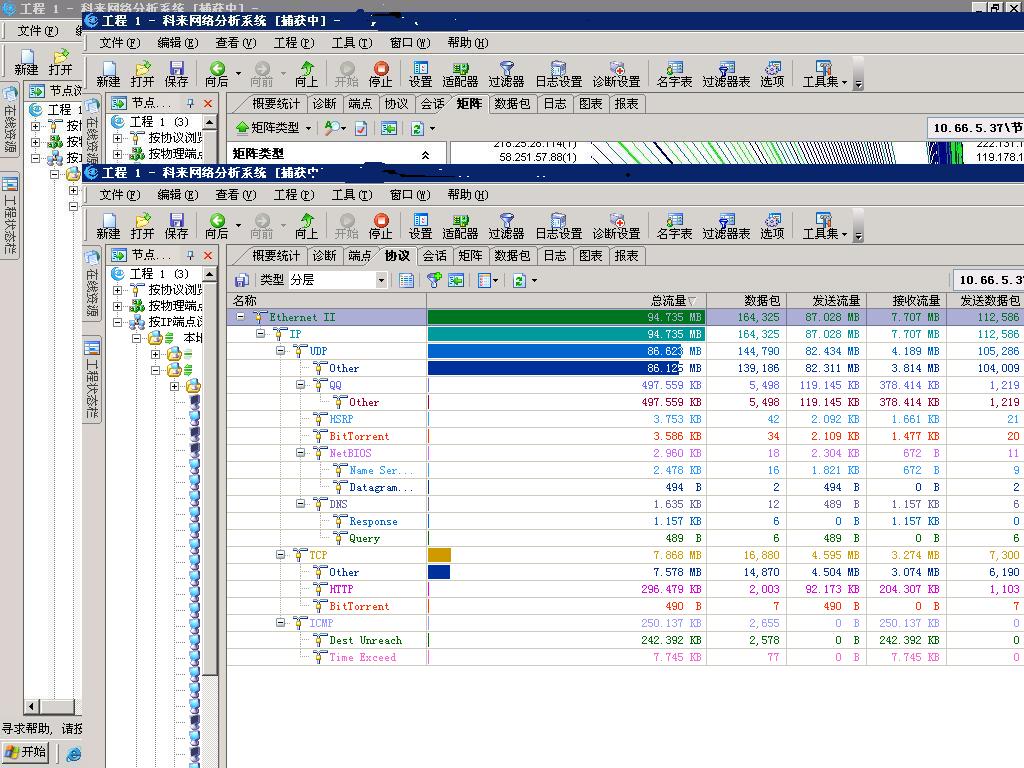The image size is (1024, 768).
Task: Click the 诊断设置 icon in the front window toolbar
Action: tap(616, 225)
